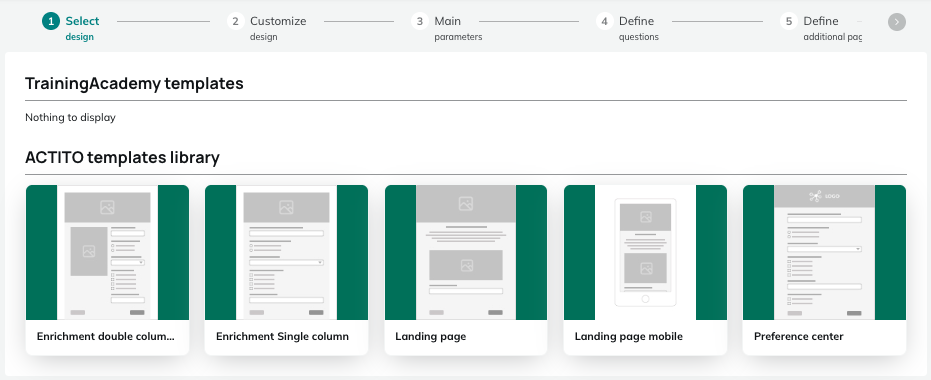Choose the Landing page mobile template thumbnail

click(645, 252)
